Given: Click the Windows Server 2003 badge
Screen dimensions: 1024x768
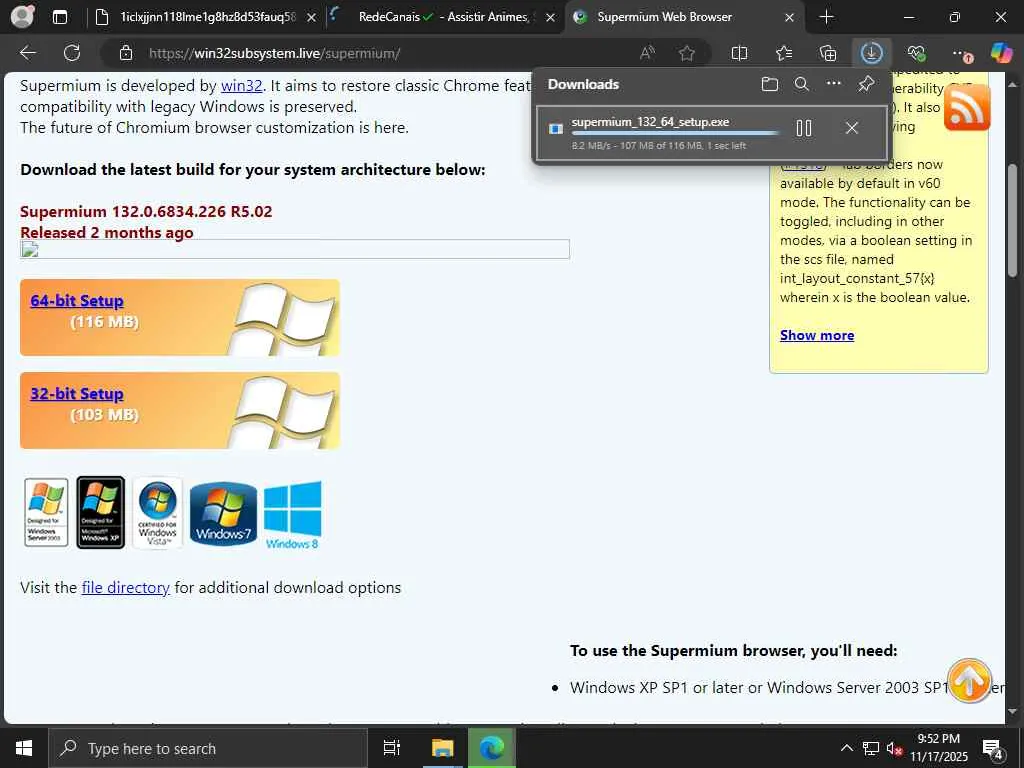Looking at the screenshot, I should (46, 513).
